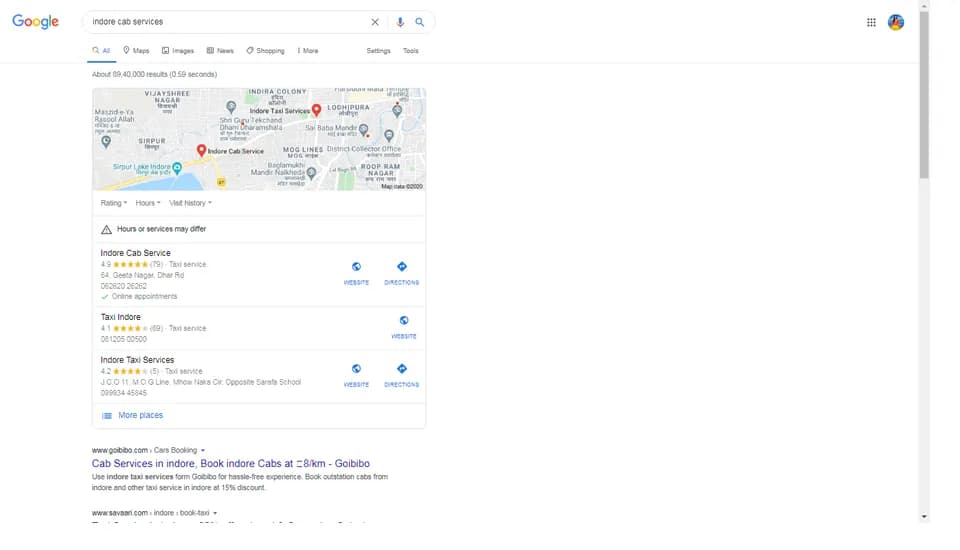Open the Taxi Indore listing
960x550 pixels.
[121, 317]
